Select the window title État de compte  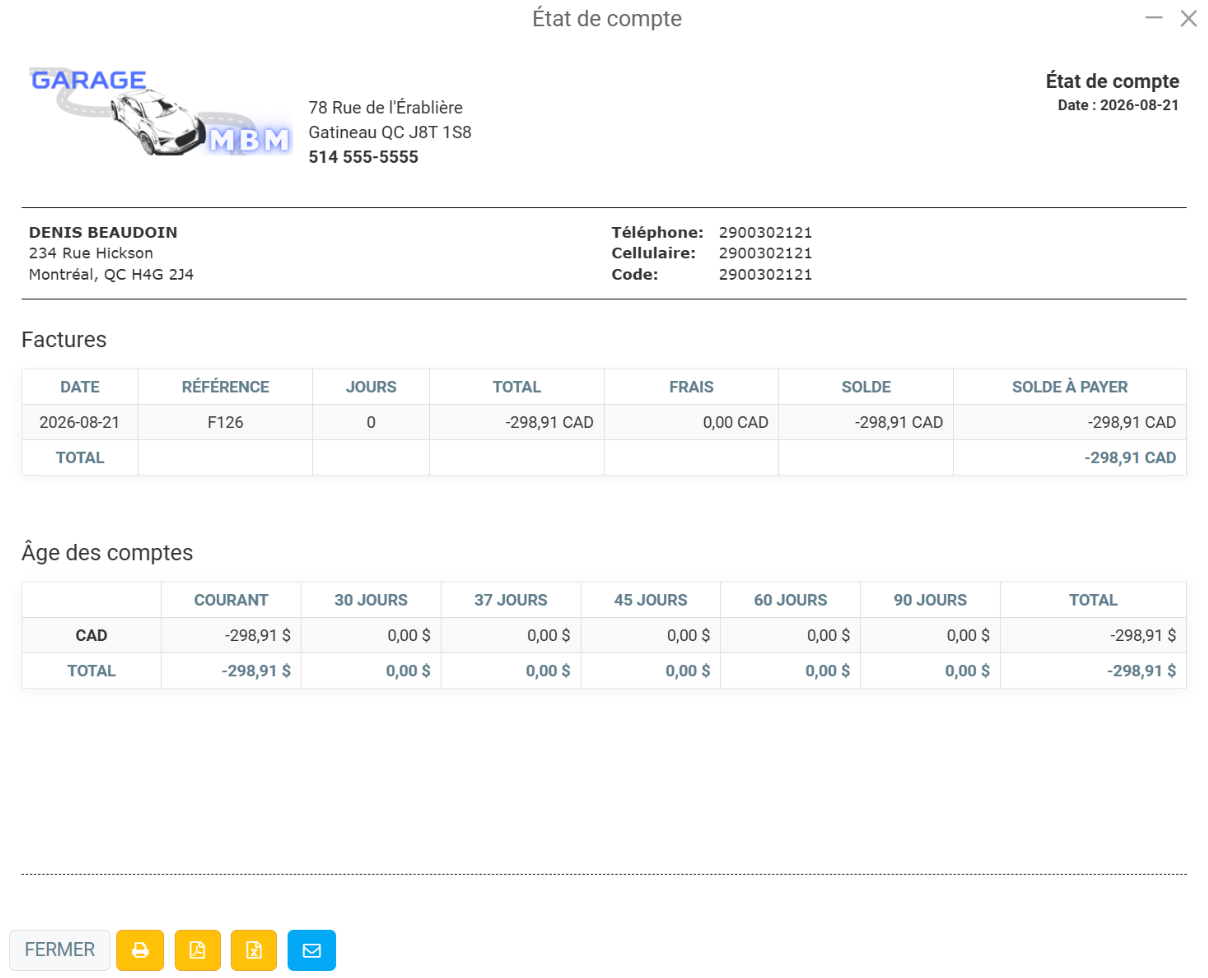607,18
